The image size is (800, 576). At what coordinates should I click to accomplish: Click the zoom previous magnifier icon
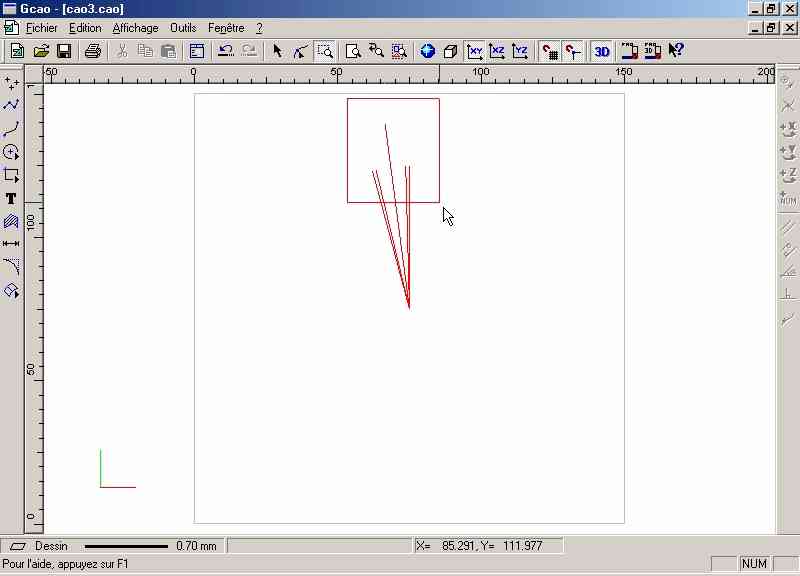pyautogui.click(x=377, y=51)
